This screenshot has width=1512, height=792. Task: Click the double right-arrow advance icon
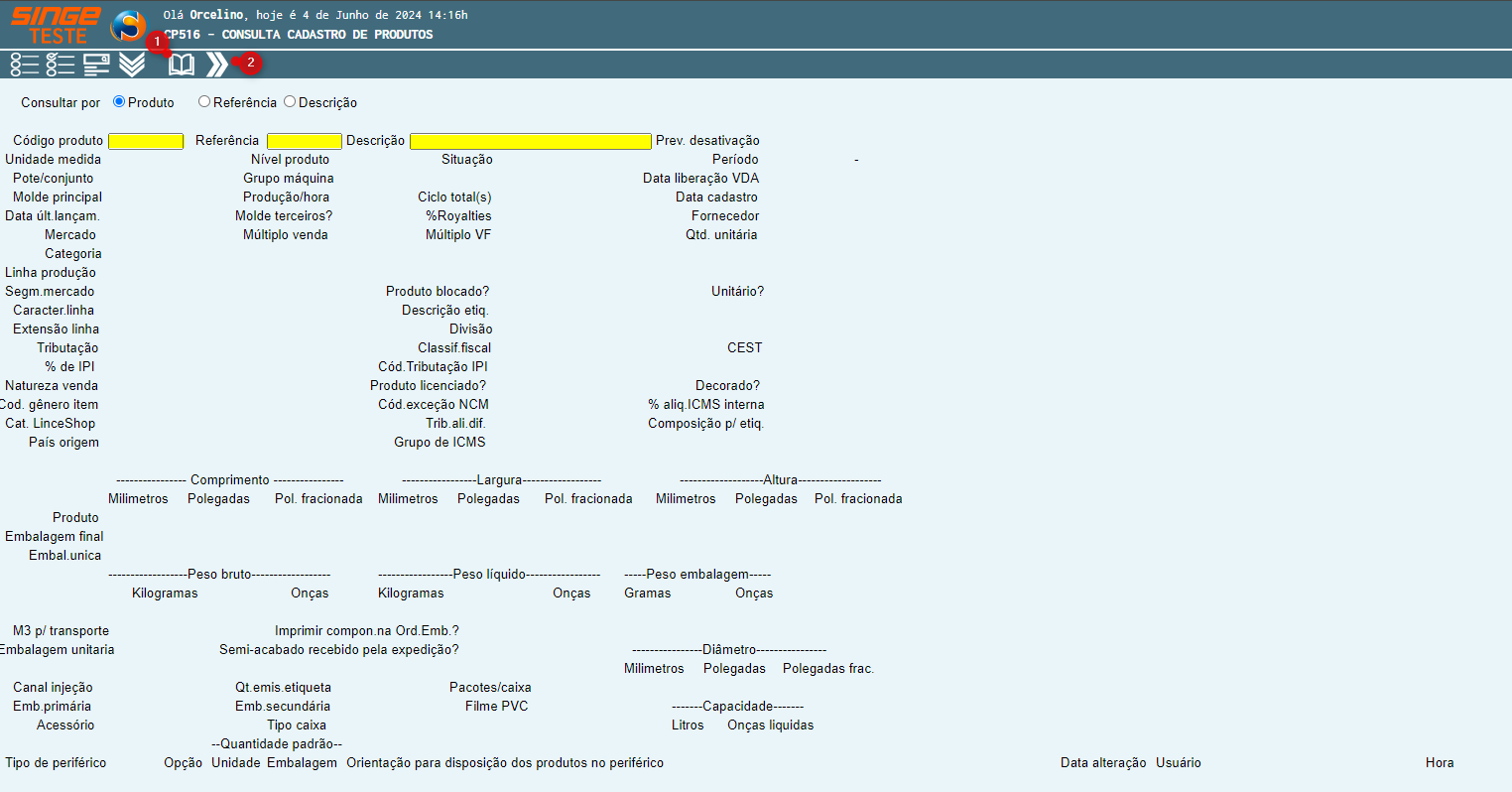tap(216, 66)
